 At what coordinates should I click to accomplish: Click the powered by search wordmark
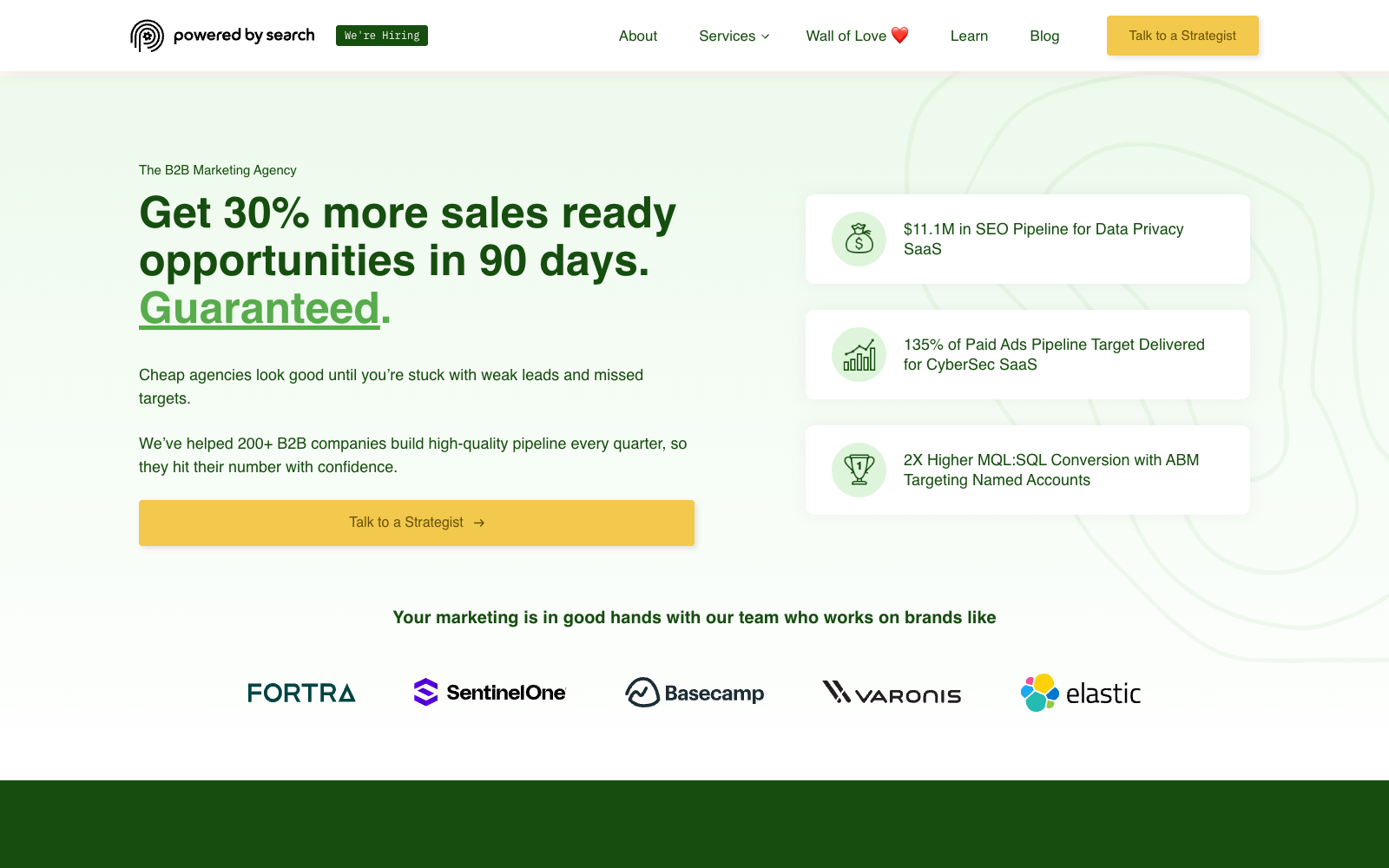click(x=244, y=36)
